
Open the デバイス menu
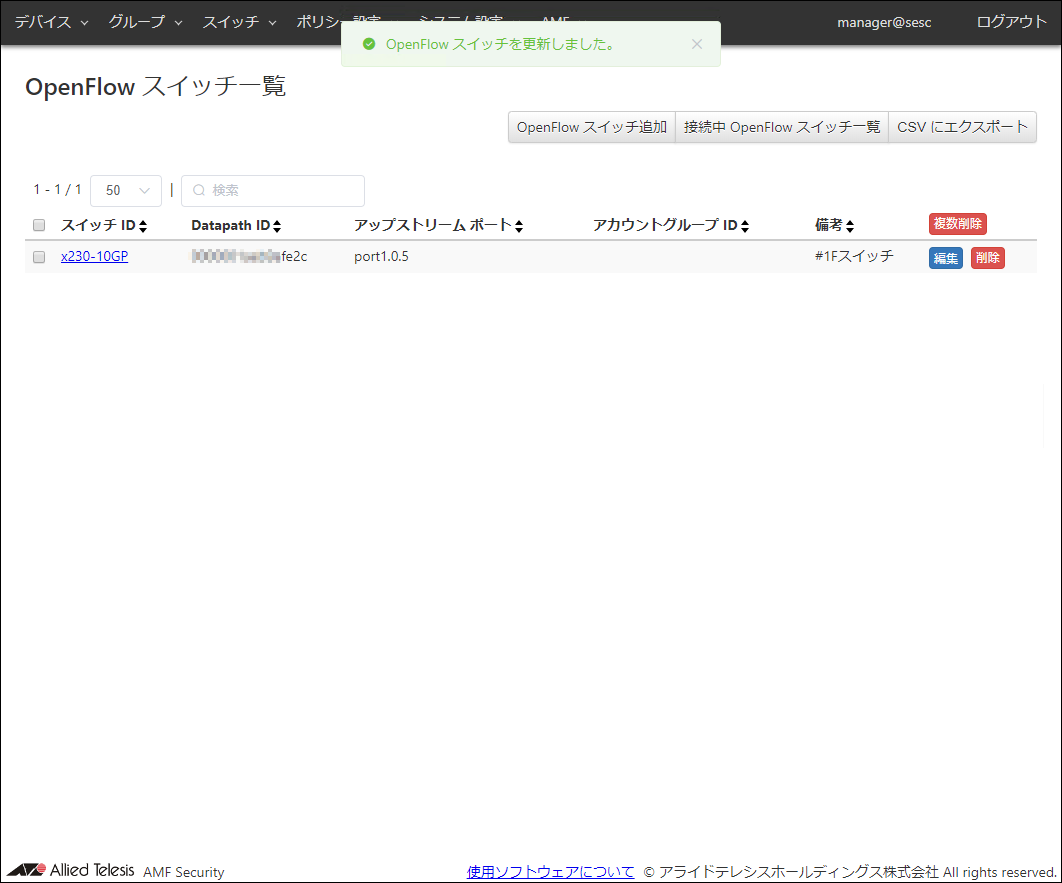51,22
